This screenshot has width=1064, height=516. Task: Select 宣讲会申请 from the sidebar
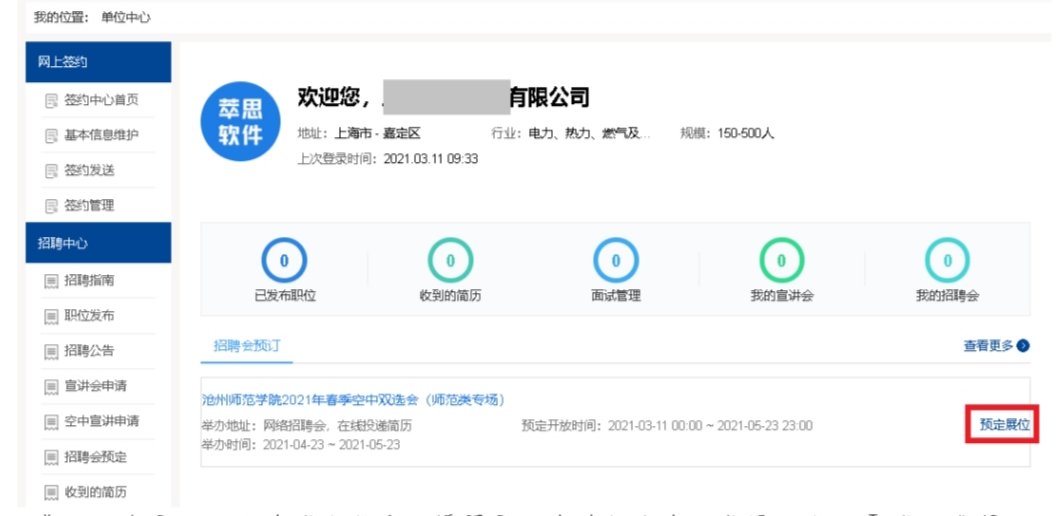point(95,386)
